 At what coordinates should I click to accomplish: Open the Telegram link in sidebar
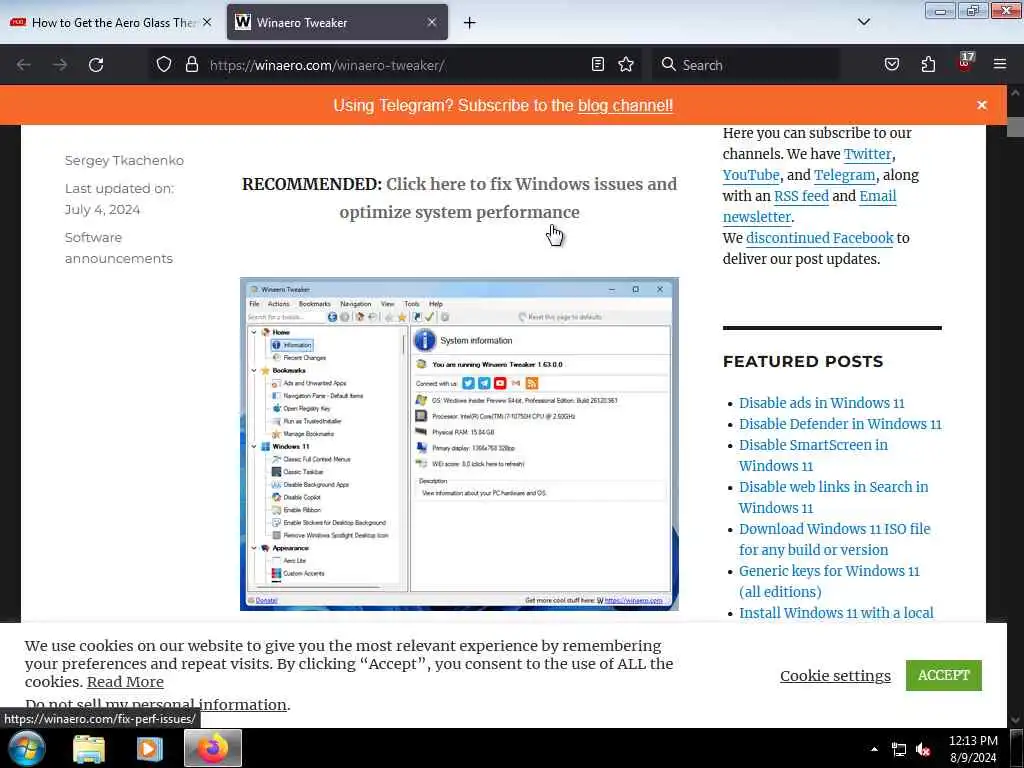[x=844, y=175]
